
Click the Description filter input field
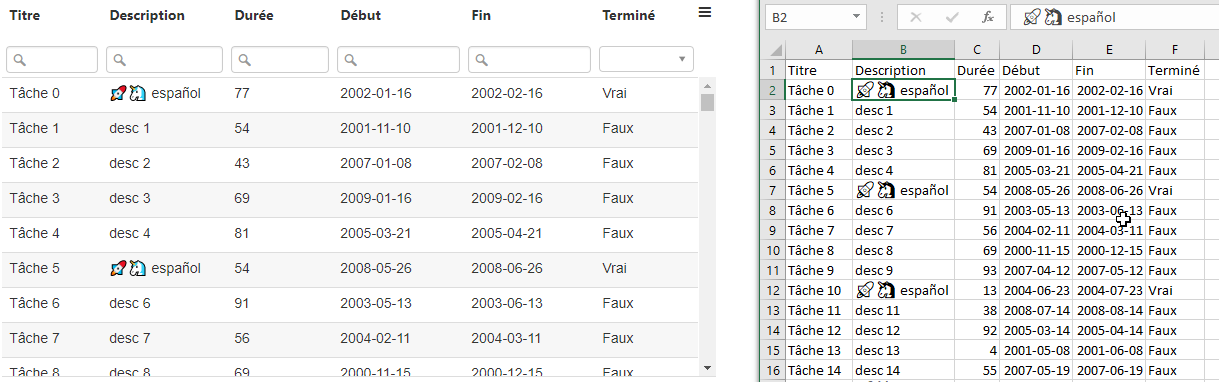click(x=165, y=59)
